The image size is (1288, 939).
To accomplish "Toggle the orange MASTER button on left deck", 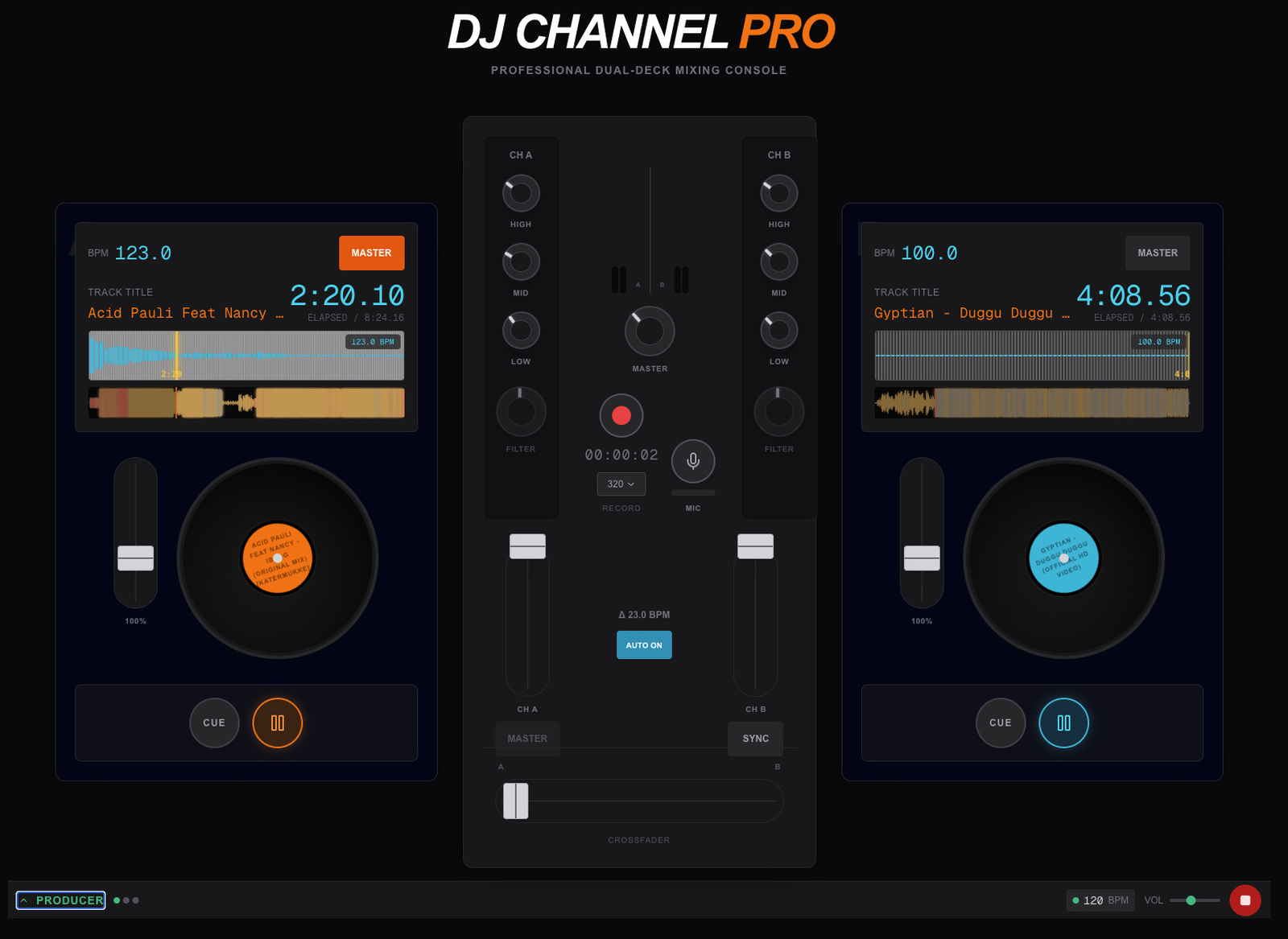I will pyautogui.click(x=371, y=253).
